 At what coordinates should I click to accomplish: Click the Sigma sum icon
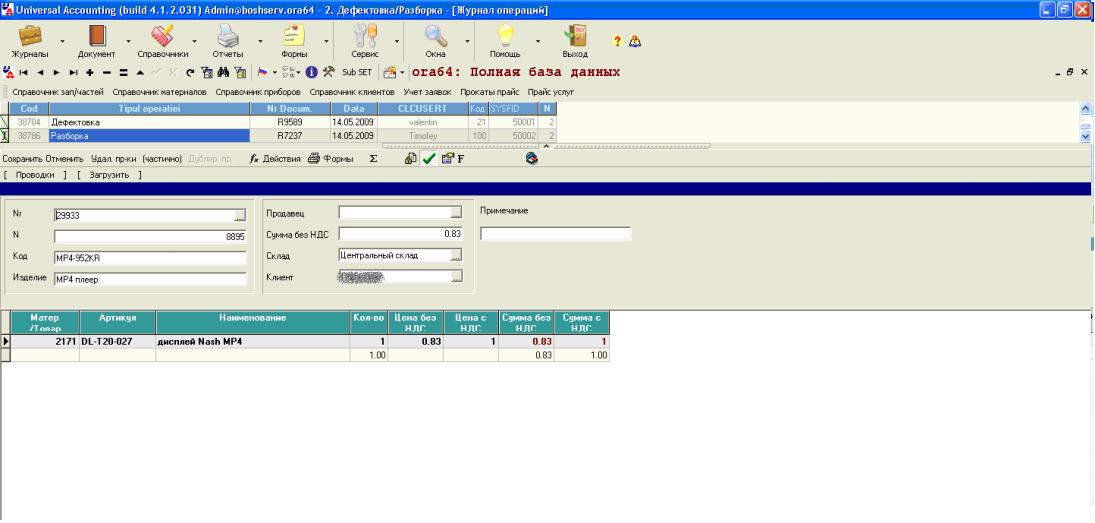[373, 159]
